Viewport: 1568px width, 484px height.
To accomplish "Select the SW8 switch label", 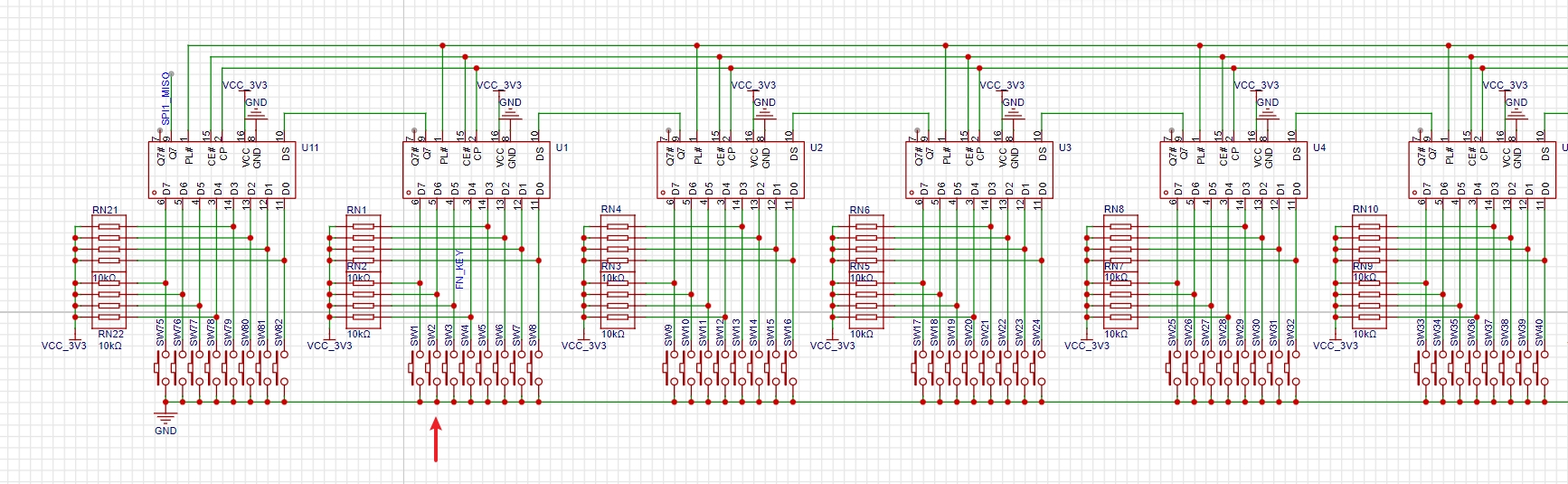I will coord(534,336).
